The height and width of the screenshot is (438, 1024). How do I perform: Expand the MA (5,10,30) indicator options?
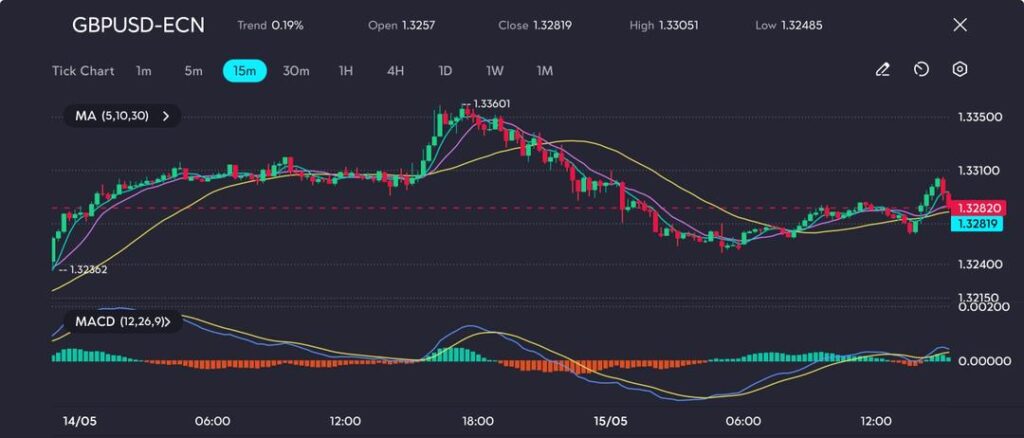(165, 116)
